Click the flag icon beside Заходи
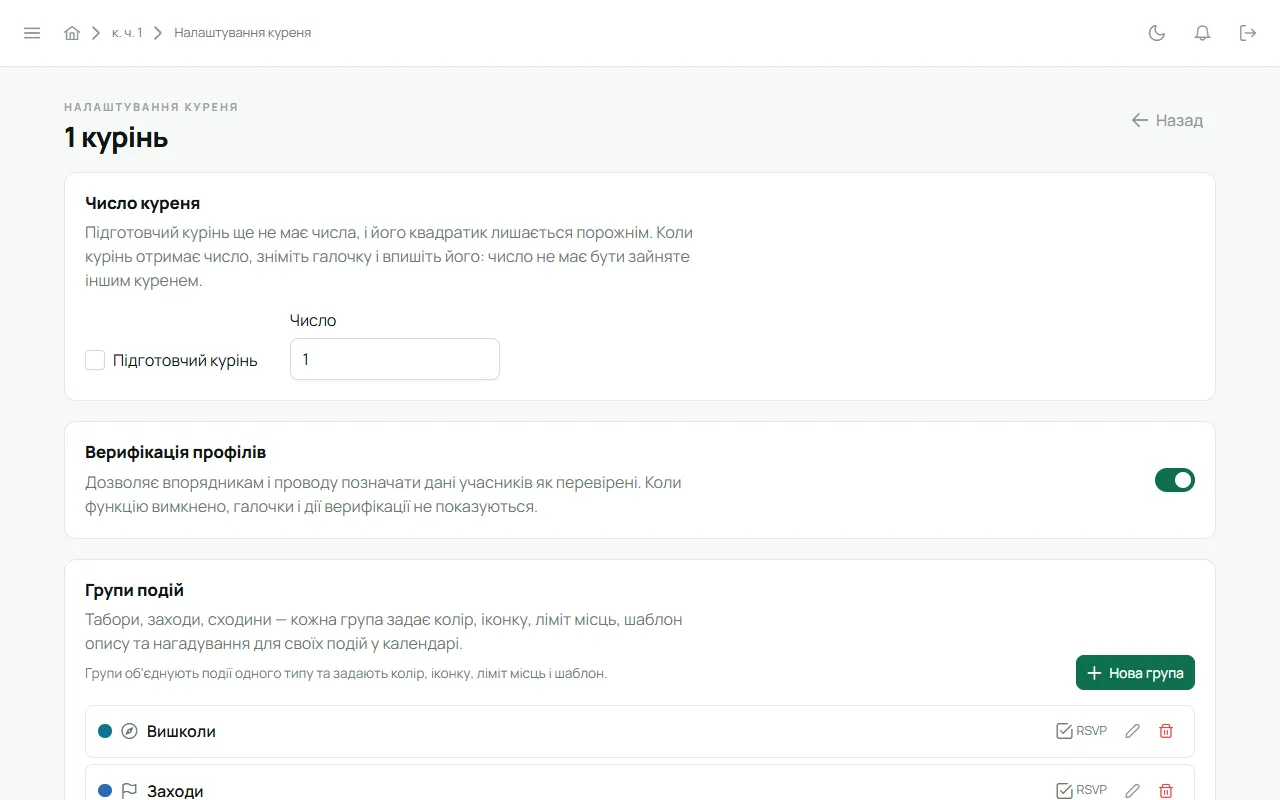The height and width of the screenshot is (800, 1280). 129,791
